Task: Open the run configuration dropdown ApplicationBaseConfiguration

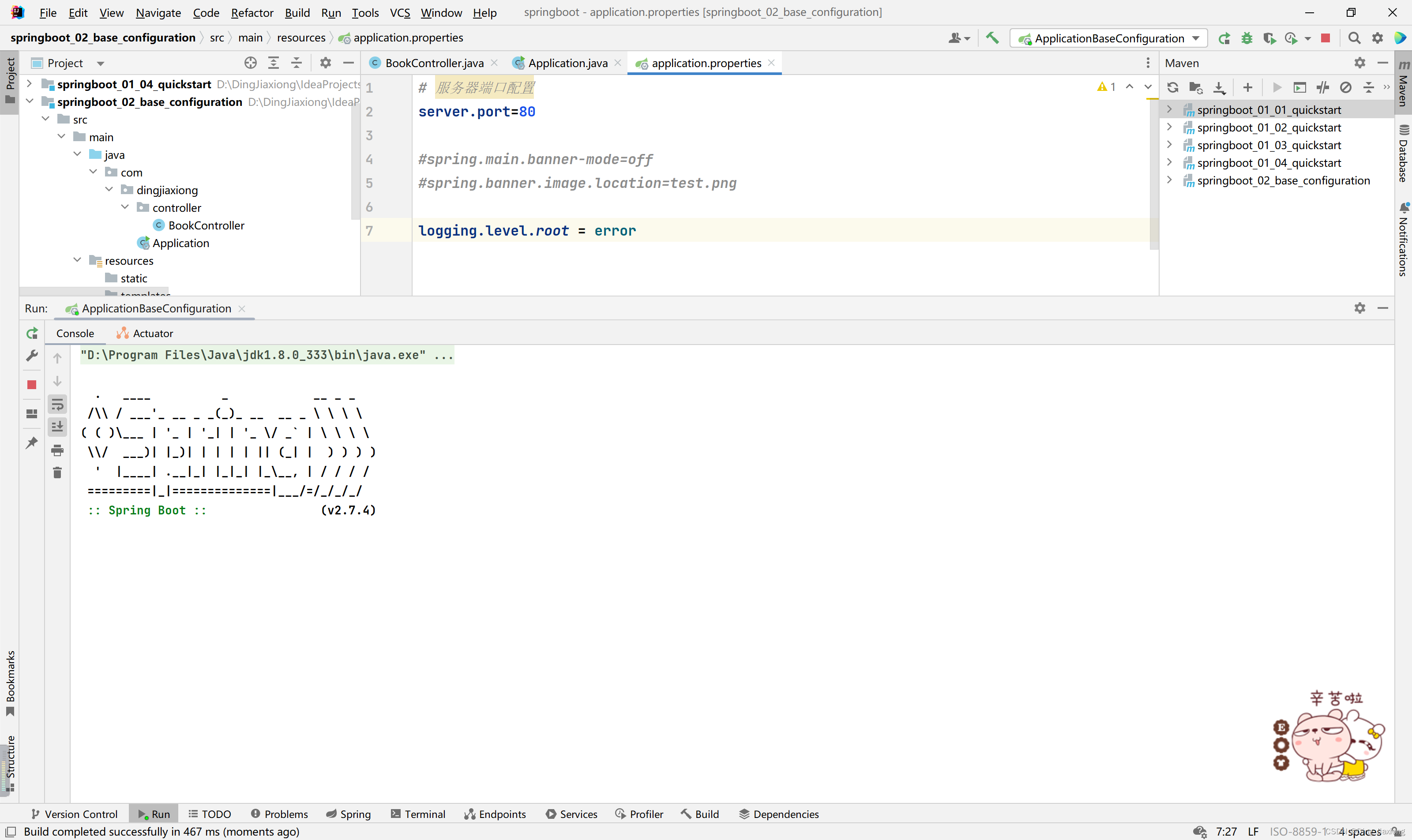Action: 1108,38
